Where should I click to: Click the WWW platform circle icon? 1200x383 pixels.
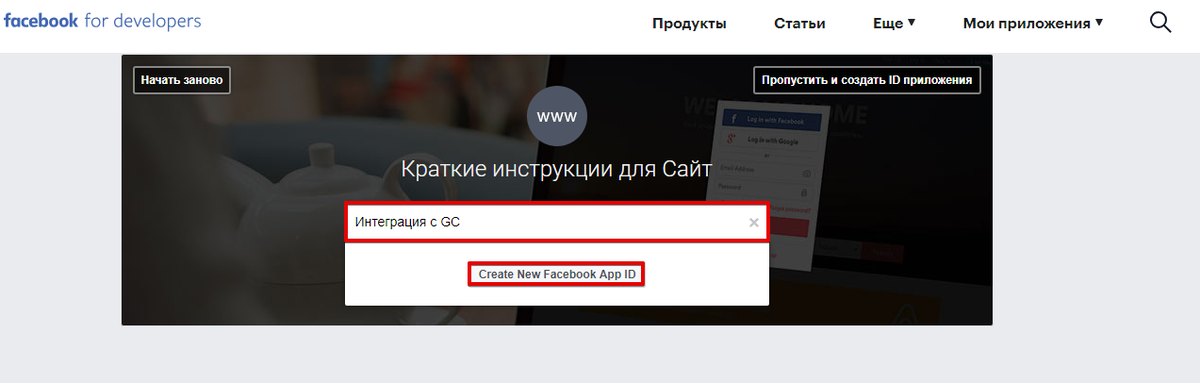(557, 116)
